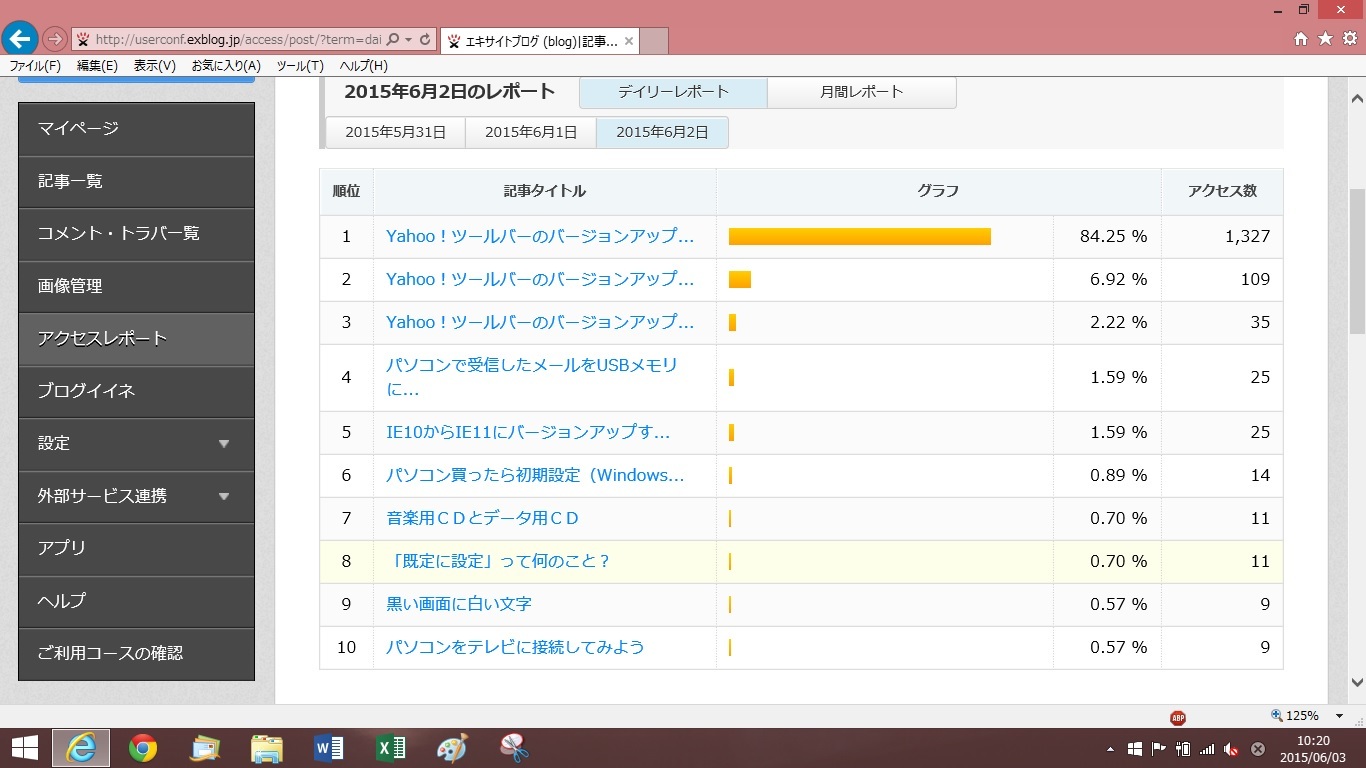Open the taskbar program next to Chrome

coord(205,747)
